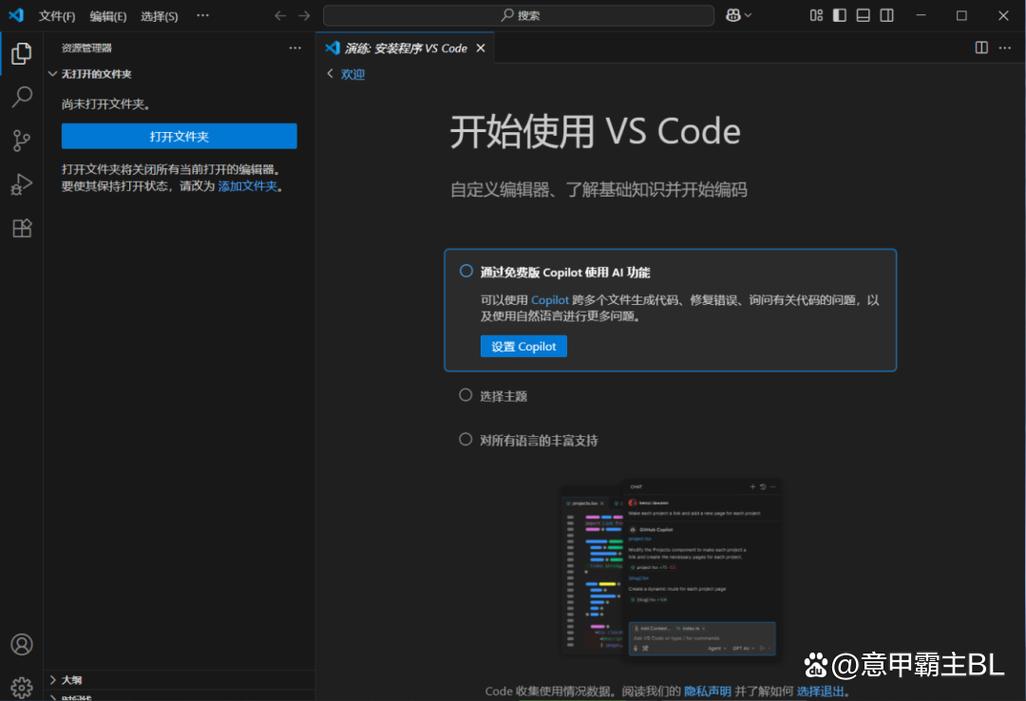Screen dimensions: 1026x701
Task: Click the Accounts icon near the bottom
Action: point(21,644)
